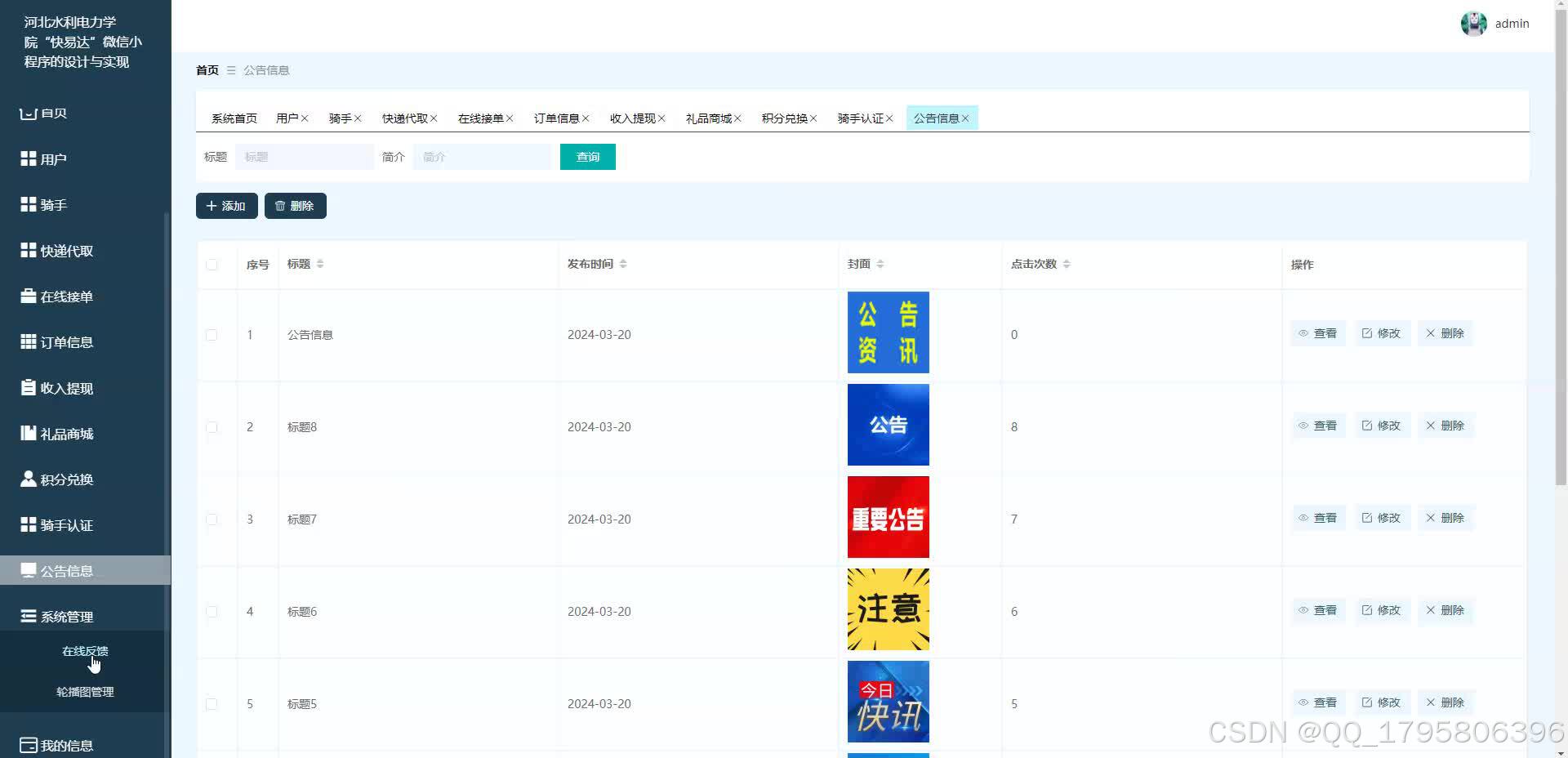Open the 重要公告 red cover thumbnail
The height and width of the screenshot is (758, 1568).
(889, 517)
